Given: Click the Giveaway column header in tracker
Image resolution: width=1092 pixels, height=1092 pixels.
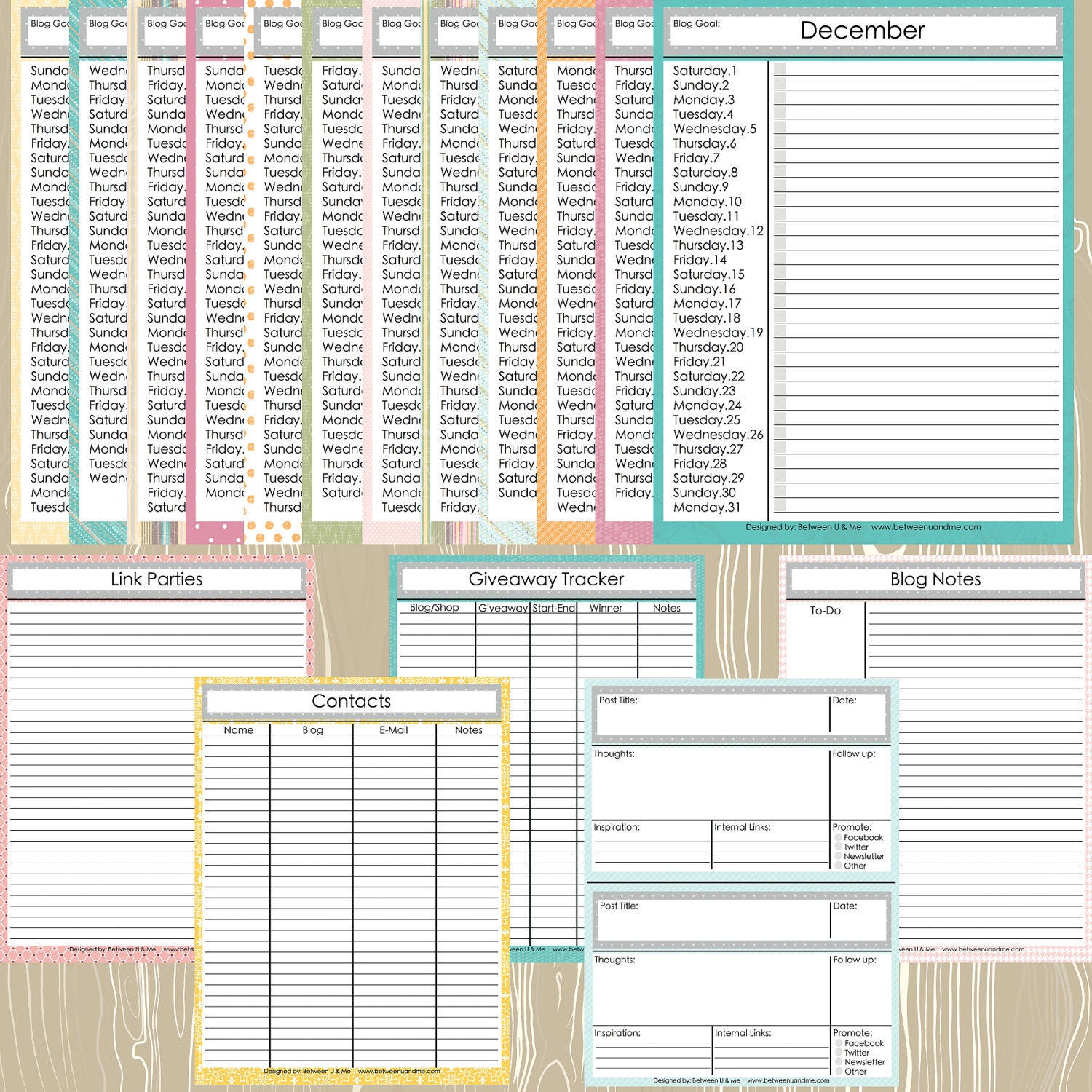Looking at the screenshot, I should 502,608.
